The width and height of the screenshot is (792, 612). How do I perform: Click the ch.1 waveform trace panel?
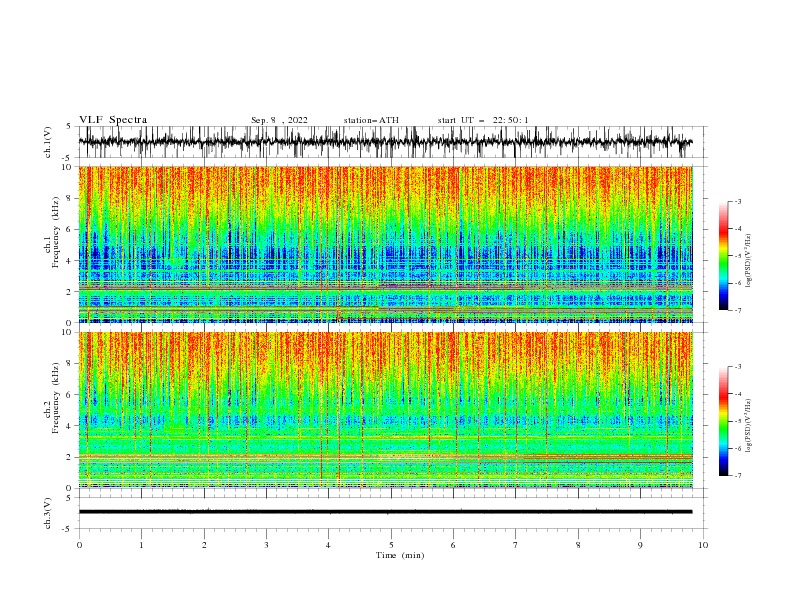click(x=392, y=142)
